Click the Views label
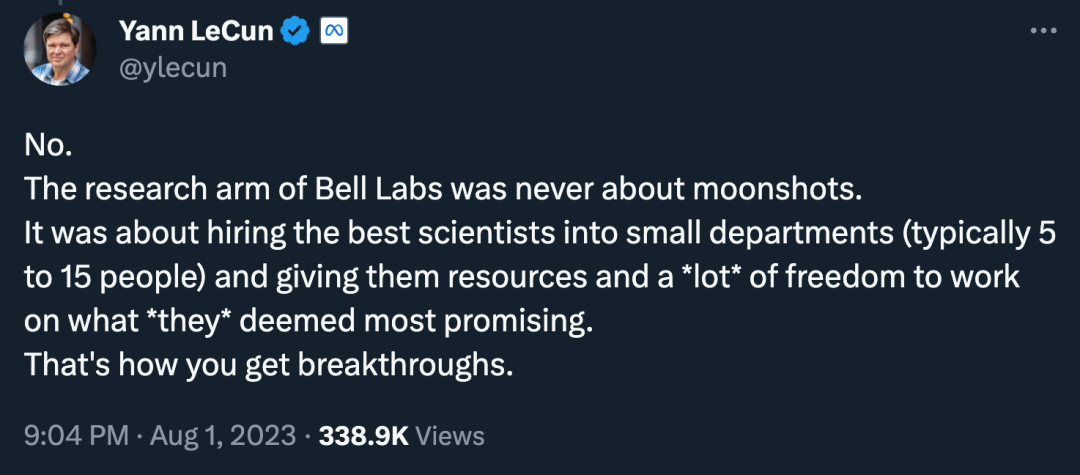 tap(451, 436)
